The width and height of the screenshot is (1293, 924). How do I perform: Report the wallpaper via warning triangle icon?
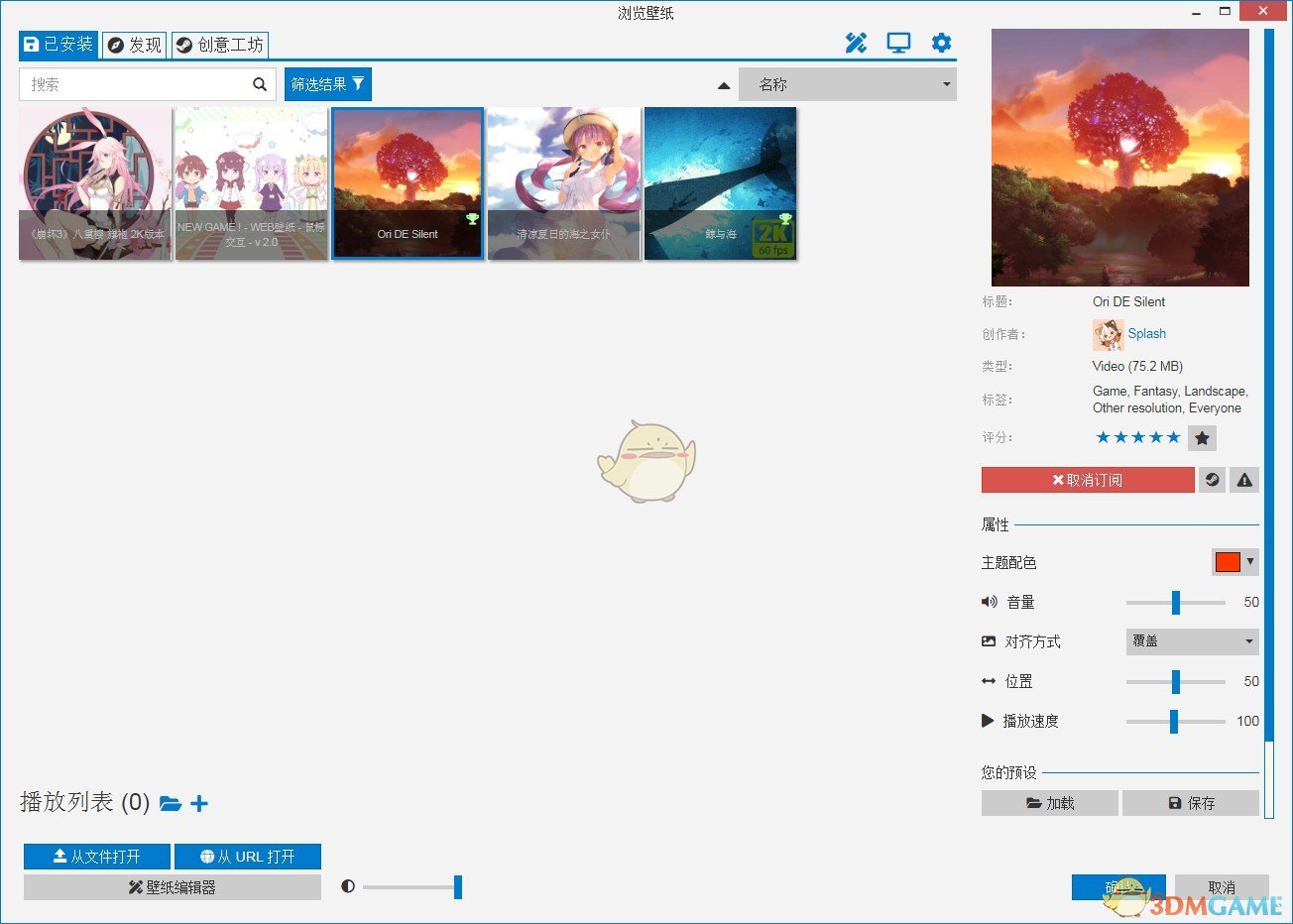[1244, 480]
